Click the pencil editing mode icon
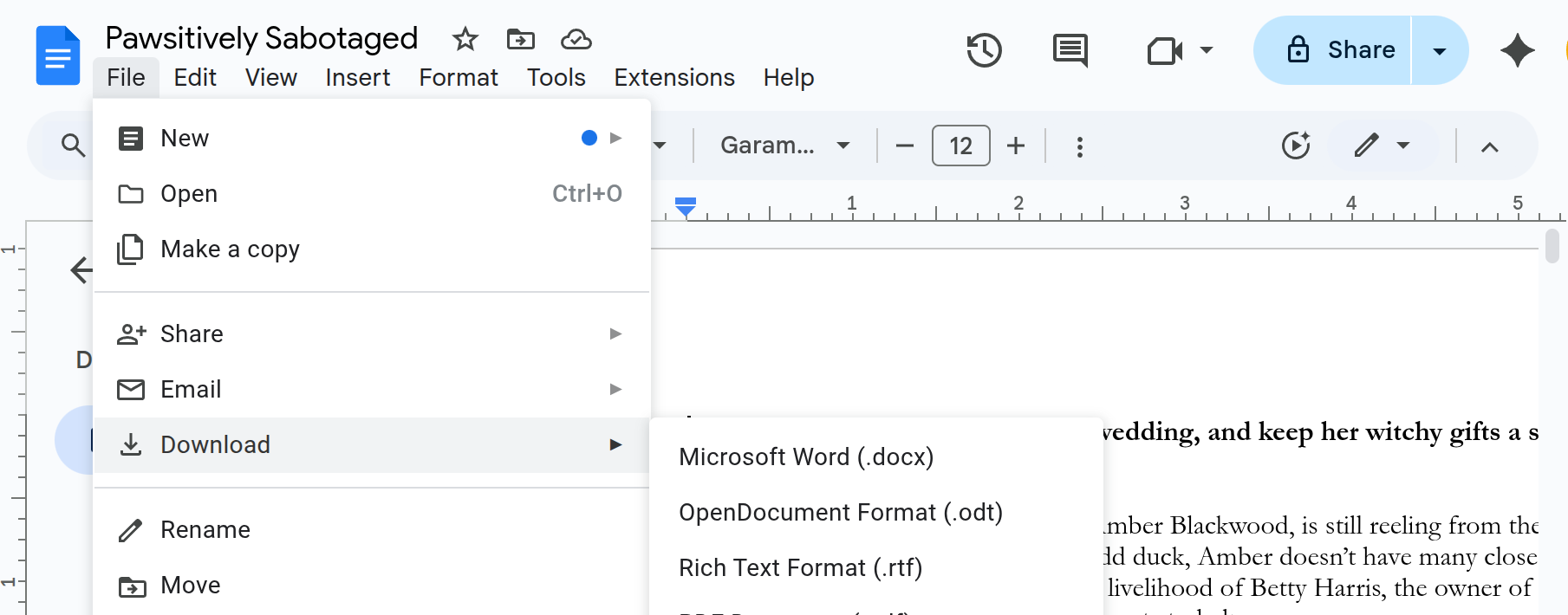 pyautogui.click(x=1367, y=146)
